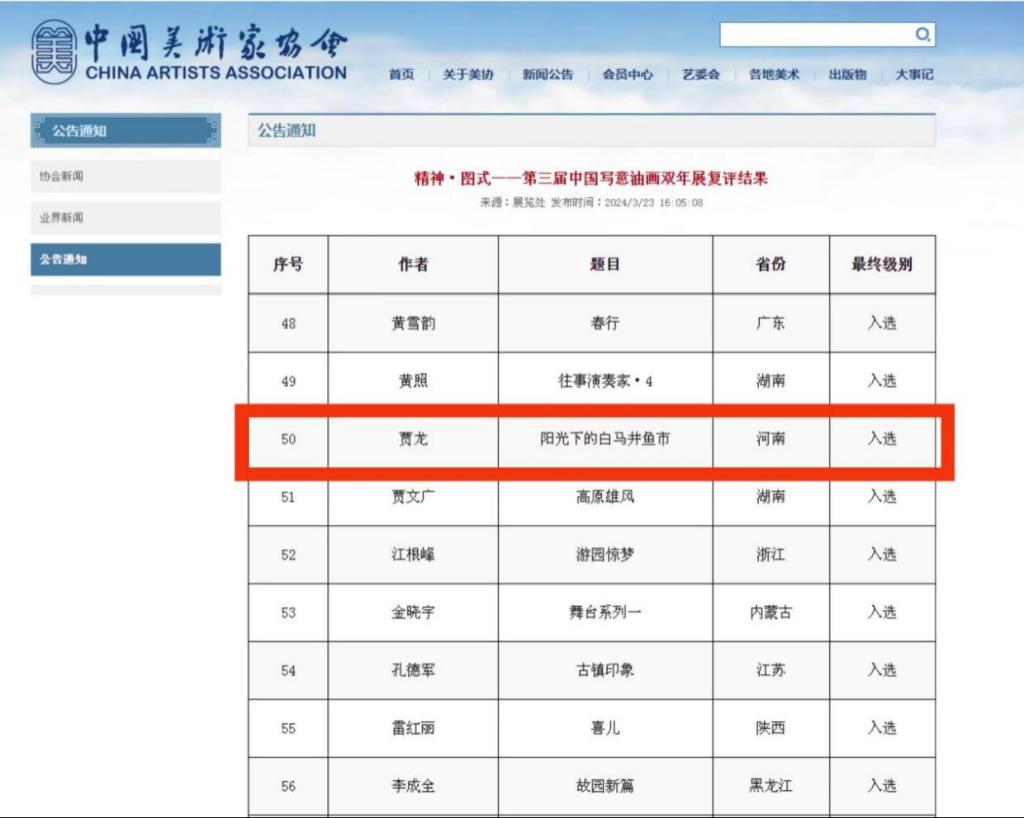Click inside the search input field
Screen dimensions: 1024x818
pos(815,35)
